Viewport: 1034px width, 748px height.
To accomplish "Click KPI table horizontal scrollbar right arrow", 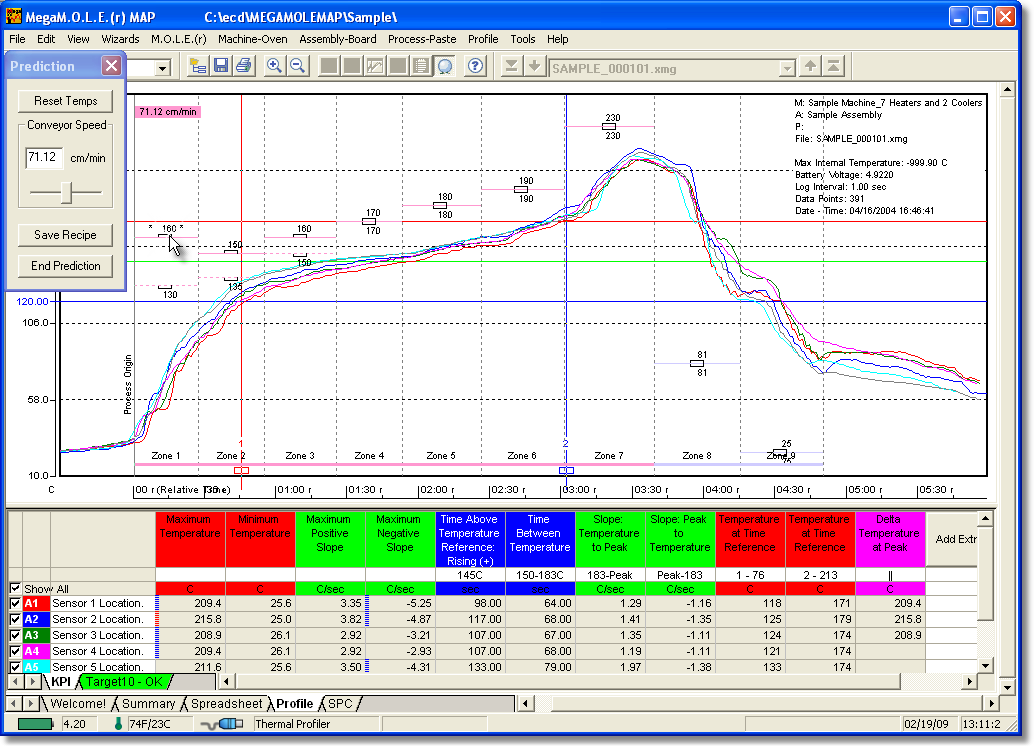I will pos(969,681).
